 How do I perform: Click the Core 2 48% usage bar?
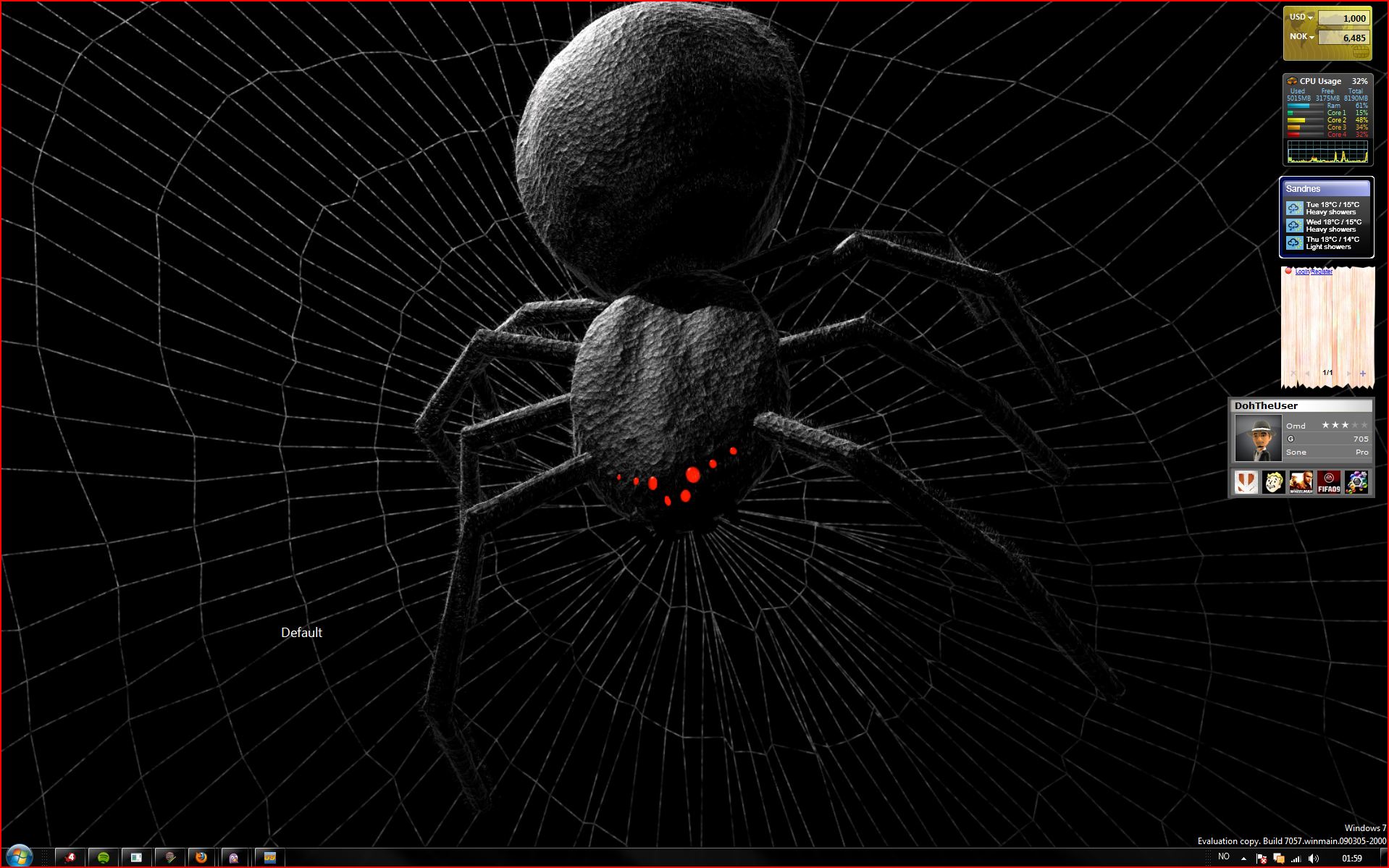coord(1305,120)
